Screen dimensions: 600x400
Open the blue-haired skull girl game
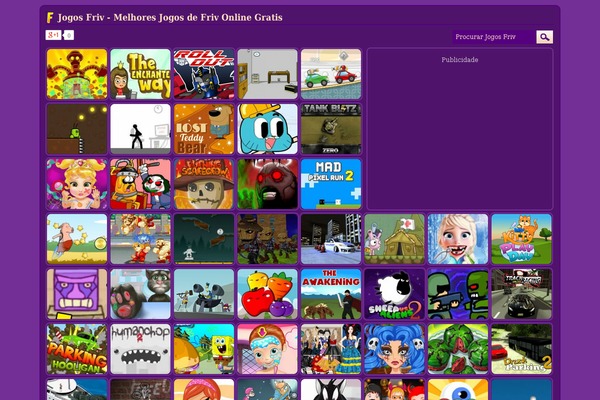[x=395, y=349]
